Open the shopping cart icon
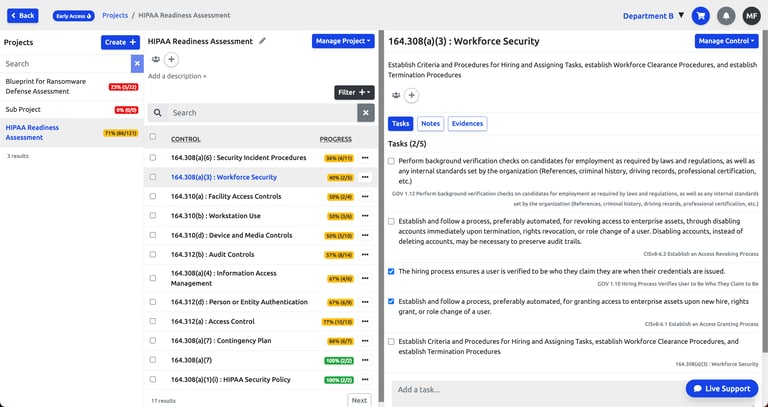This screenshot has height=407, width=768. coord(700,16)
